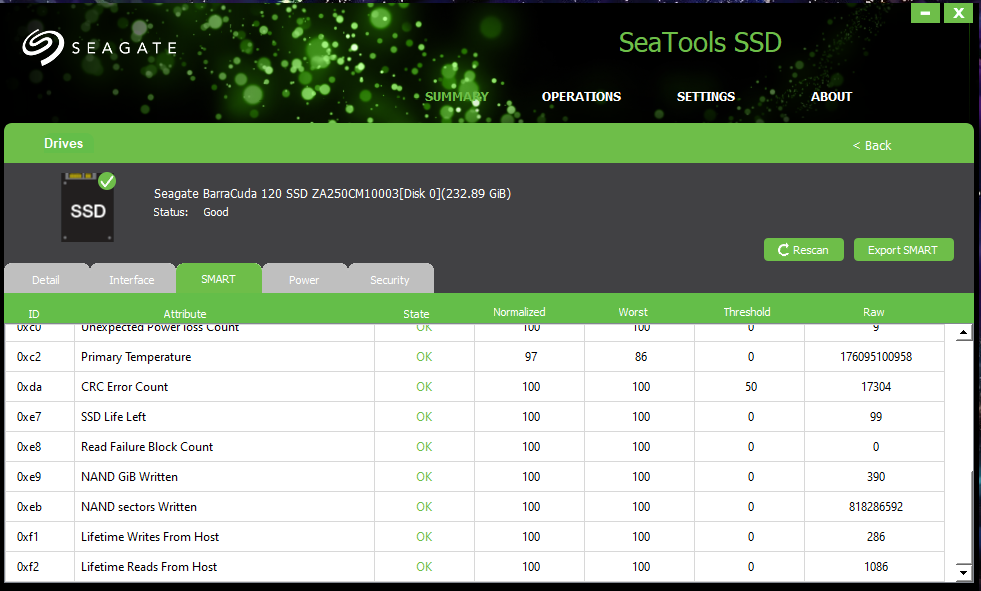Switch to the Interface tab

click(132, 280)
